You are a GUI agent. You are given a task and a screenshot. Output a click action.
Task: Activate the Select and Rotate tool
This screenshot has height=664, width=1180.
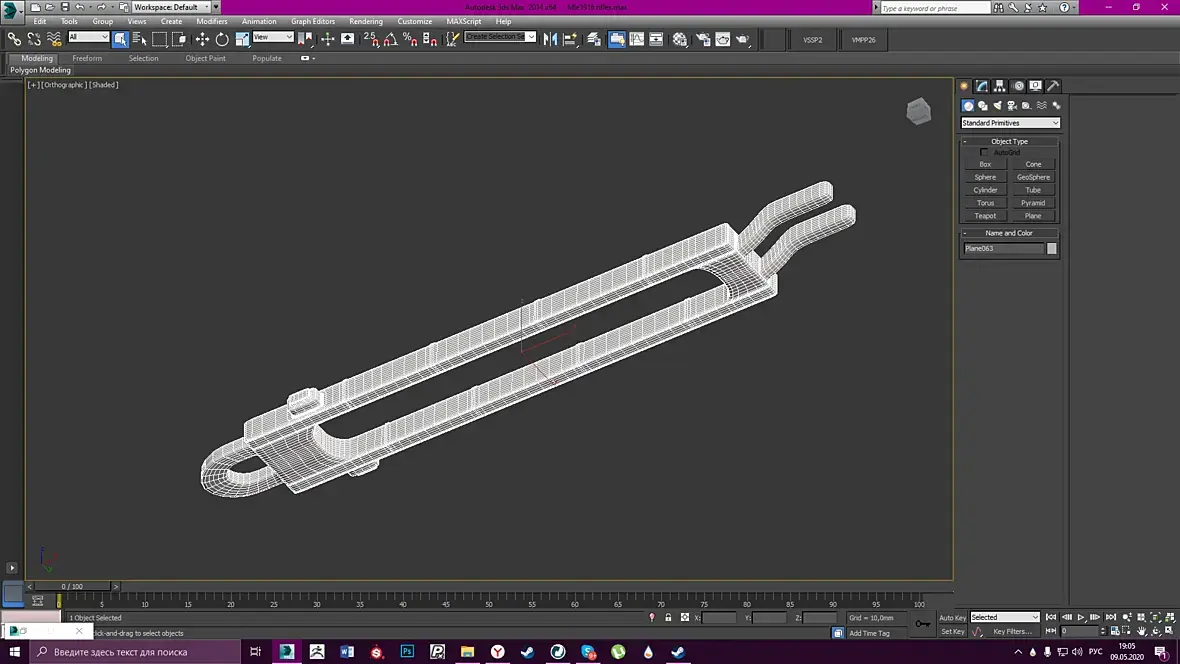tap(222, 39)
